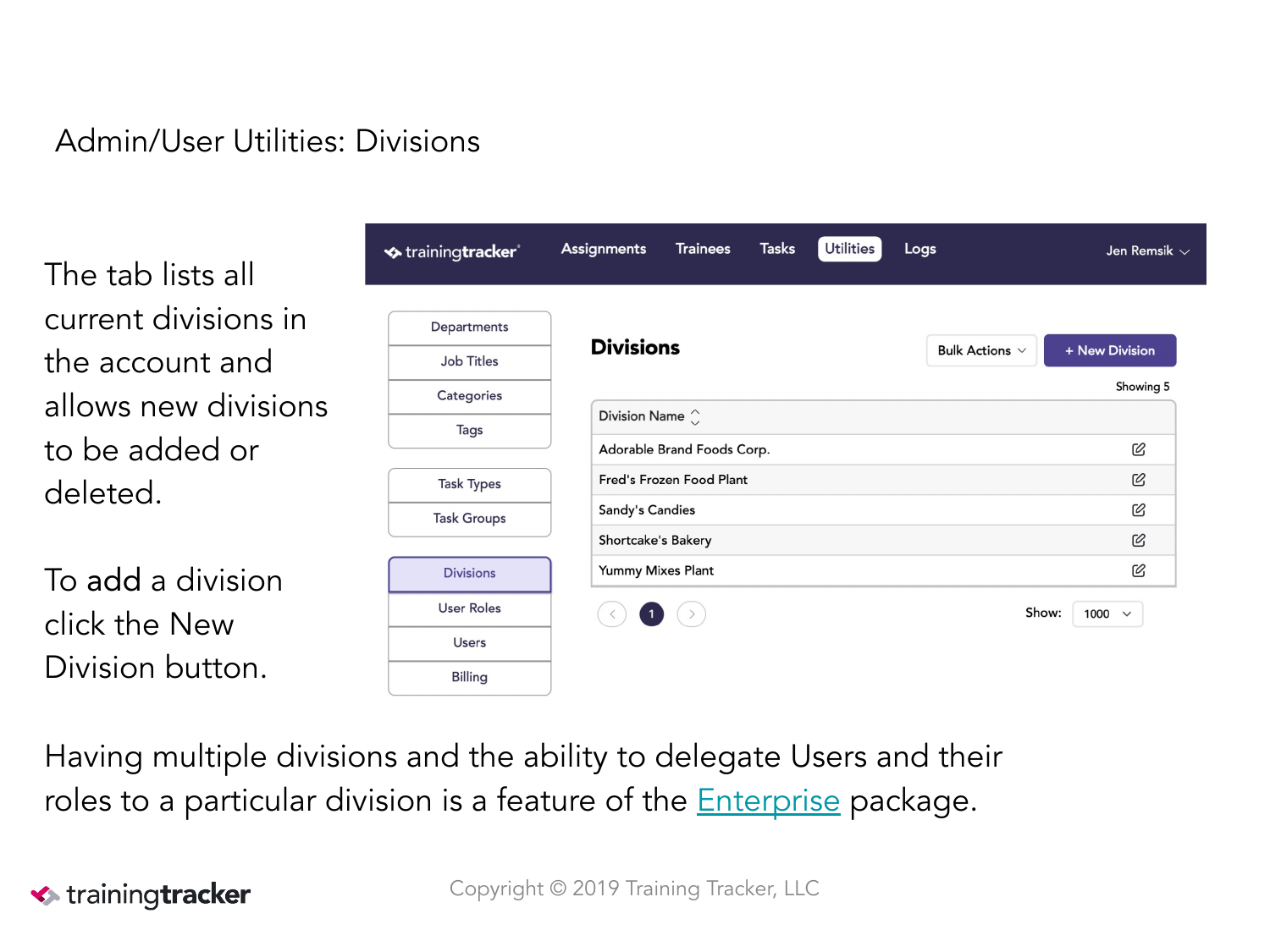This screenshot has height=952, width=1270.
Task: Click the footer trainingtracker logo
Action: click(x=141, y=894)
